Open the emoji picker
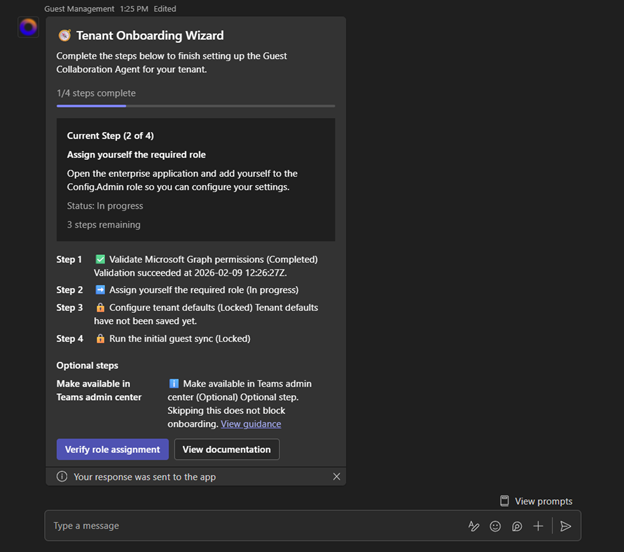624x552 pixels. click(495, 526)
